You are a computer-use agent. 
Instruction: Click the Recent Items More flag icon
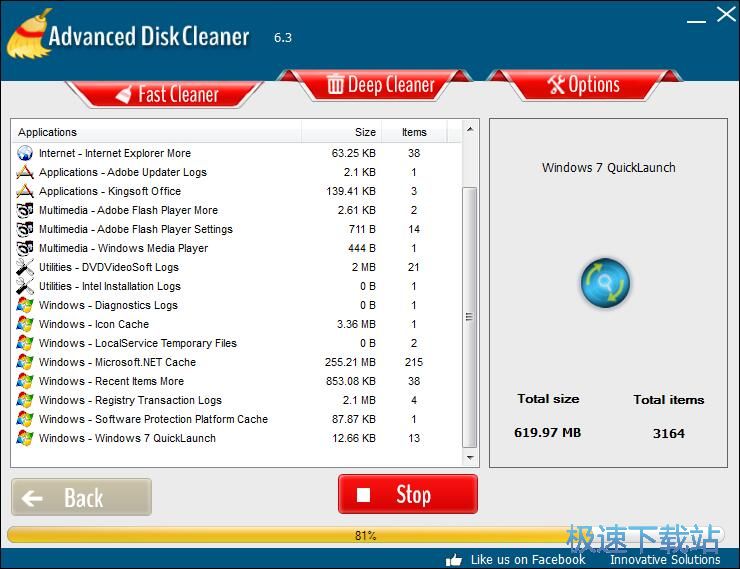[x=25, y=381]
